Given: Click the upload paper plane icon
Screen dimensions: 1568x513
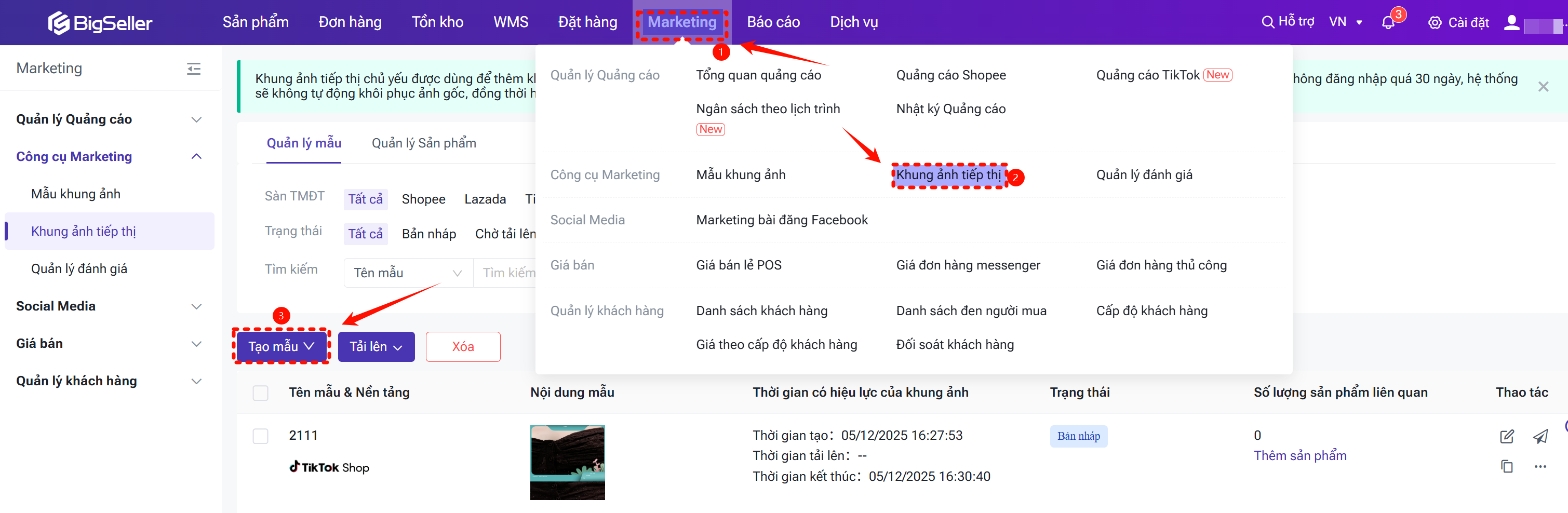Looking at the screenshot, I should 1540,436.
